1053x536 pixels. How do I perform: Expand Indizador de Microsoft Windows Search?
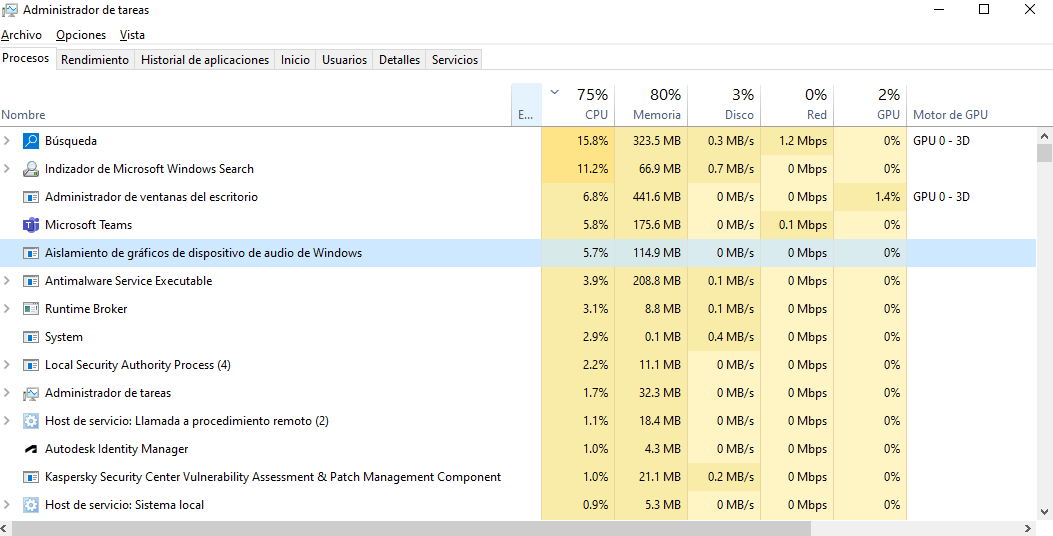pos(7,169)
